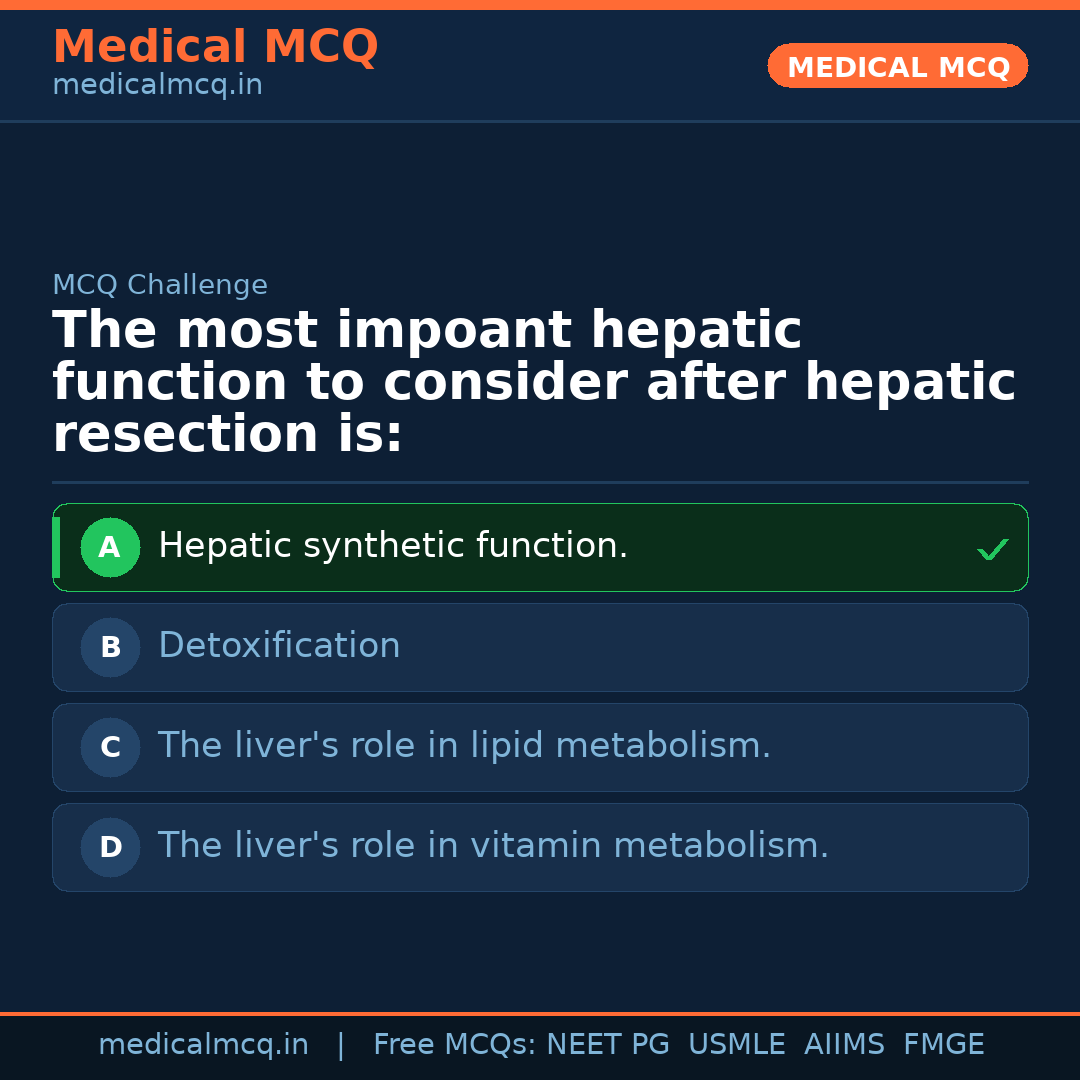Open the medicalmcq.in link in footer
Viewport: 1080px width, 1080px height.
(203, 1045)
